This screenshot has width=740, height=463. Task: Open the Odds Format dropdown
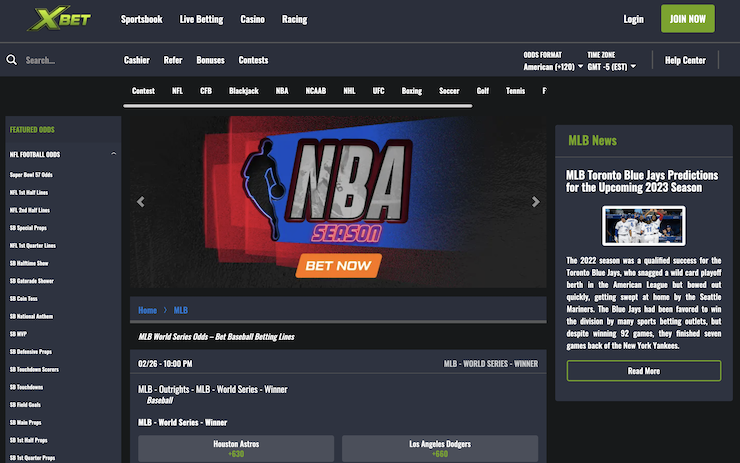point(553,67)
